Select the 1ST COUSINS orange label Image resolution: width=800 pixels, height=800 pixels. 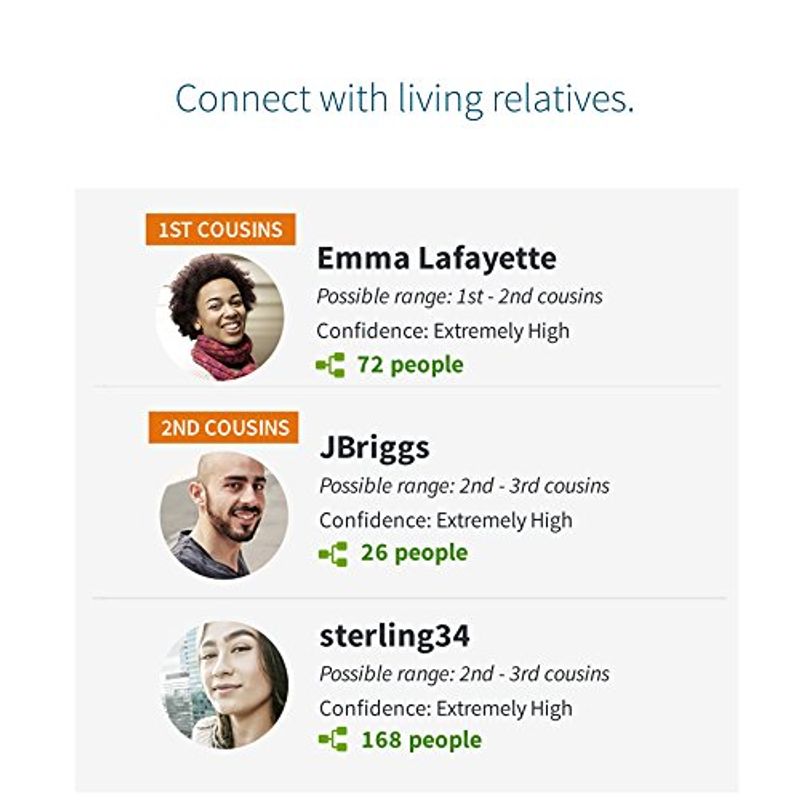220,230
